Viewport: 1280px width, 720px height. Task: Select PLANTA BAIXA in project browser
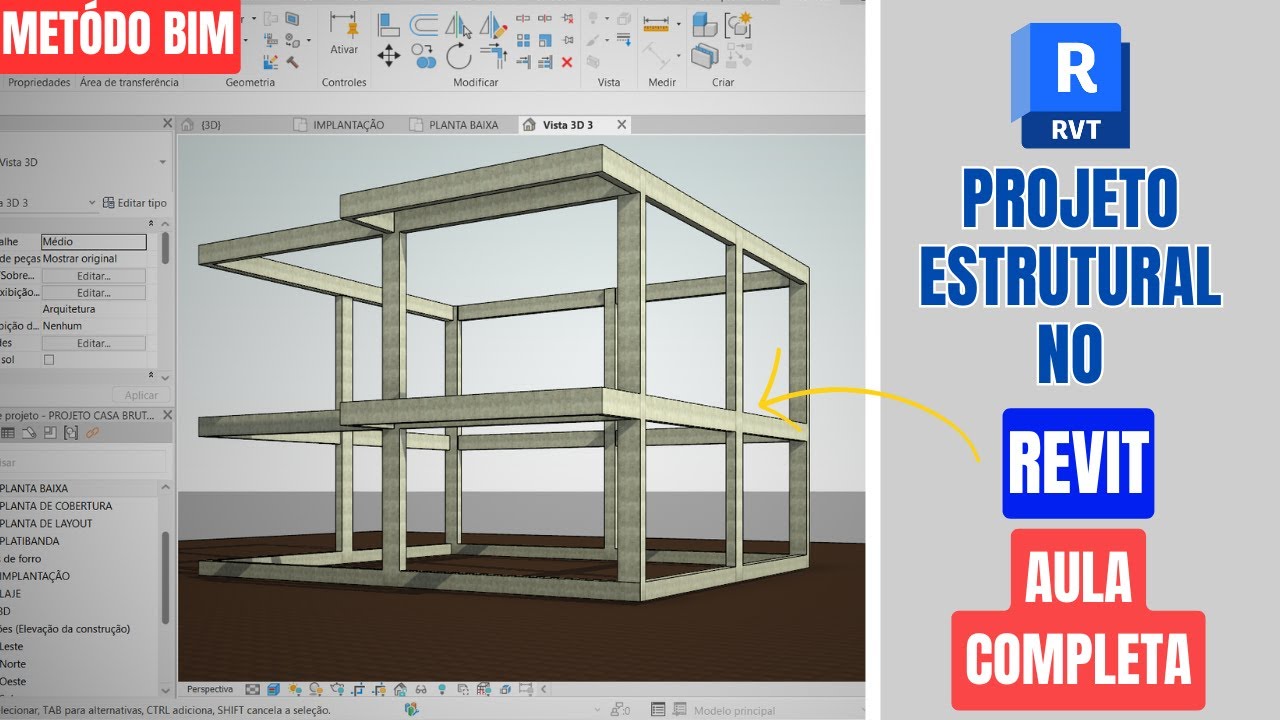click(35, 488)
